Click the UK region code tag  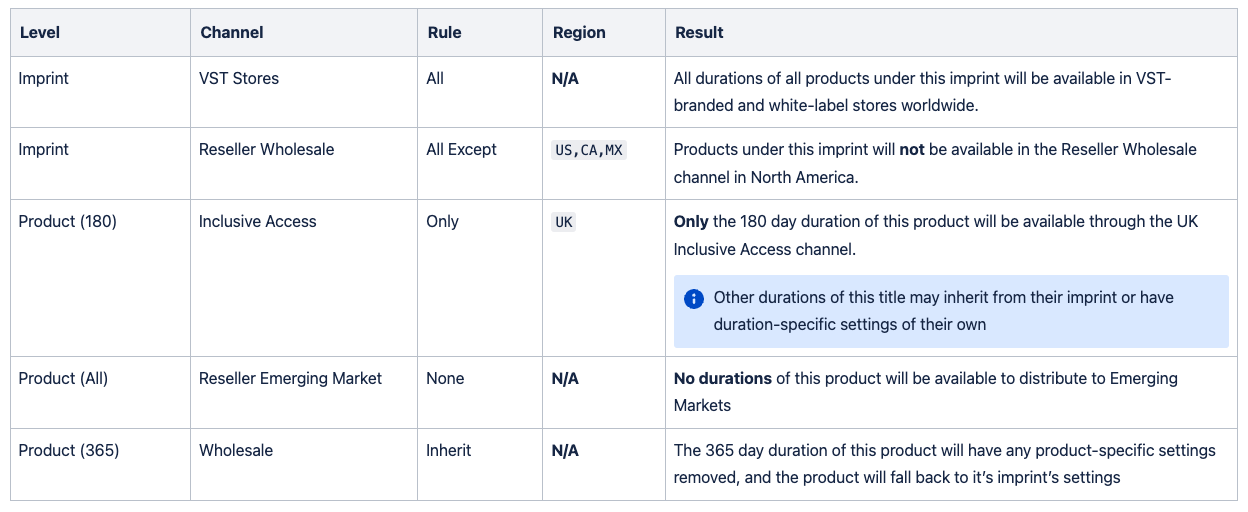click(564, 222)
